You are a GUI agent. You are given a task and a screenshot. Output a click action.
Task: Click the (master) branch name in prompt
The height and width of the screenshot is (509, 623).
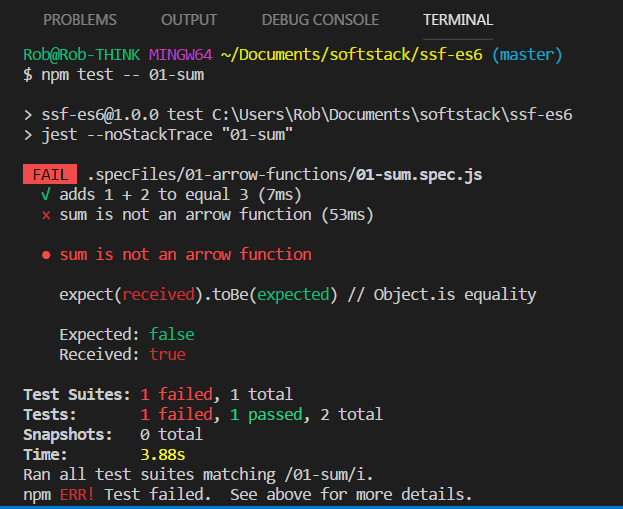pos(527,54)
